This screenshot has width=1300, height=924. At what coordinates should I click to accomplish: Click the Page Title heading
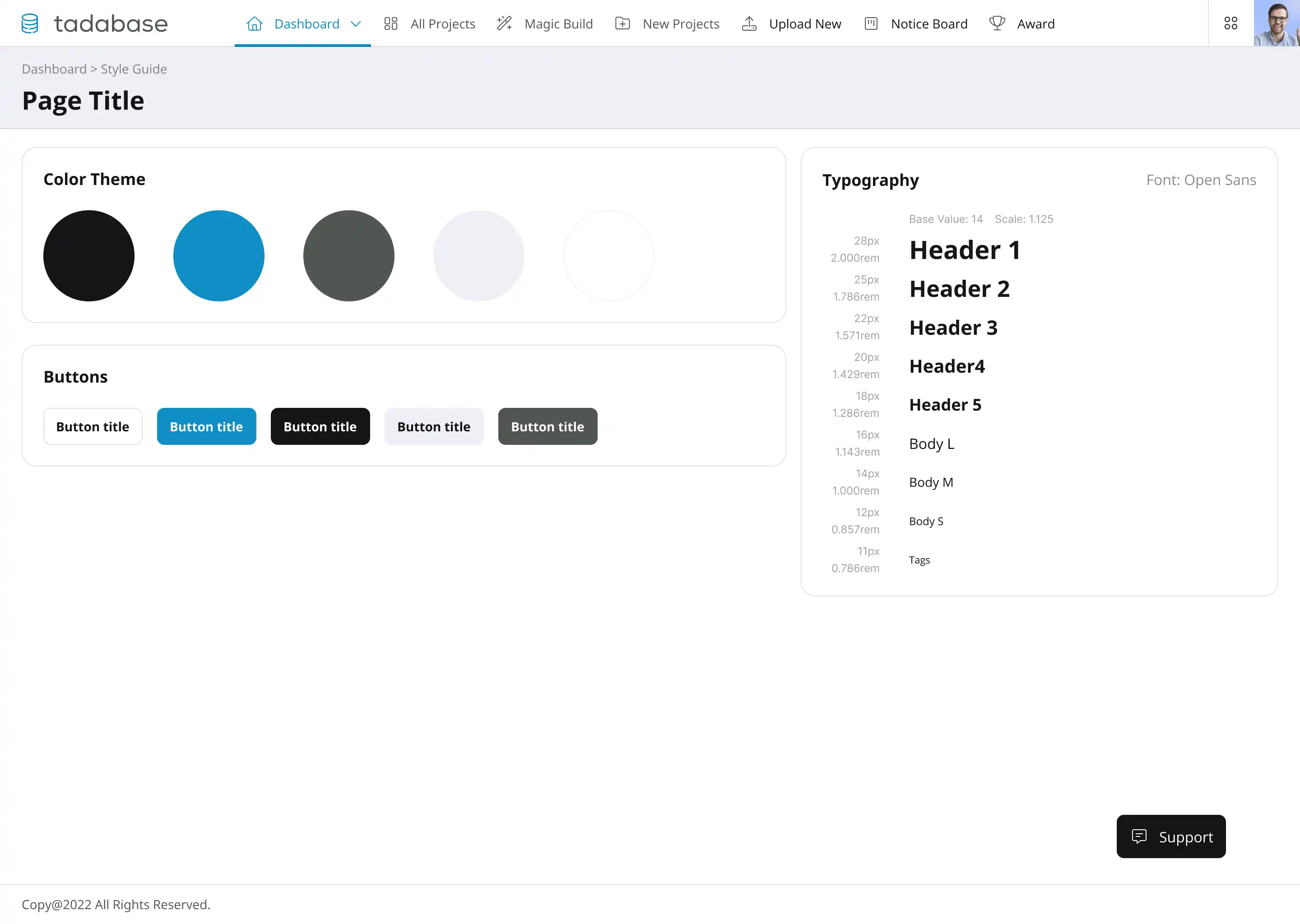(x=83, y=101)
